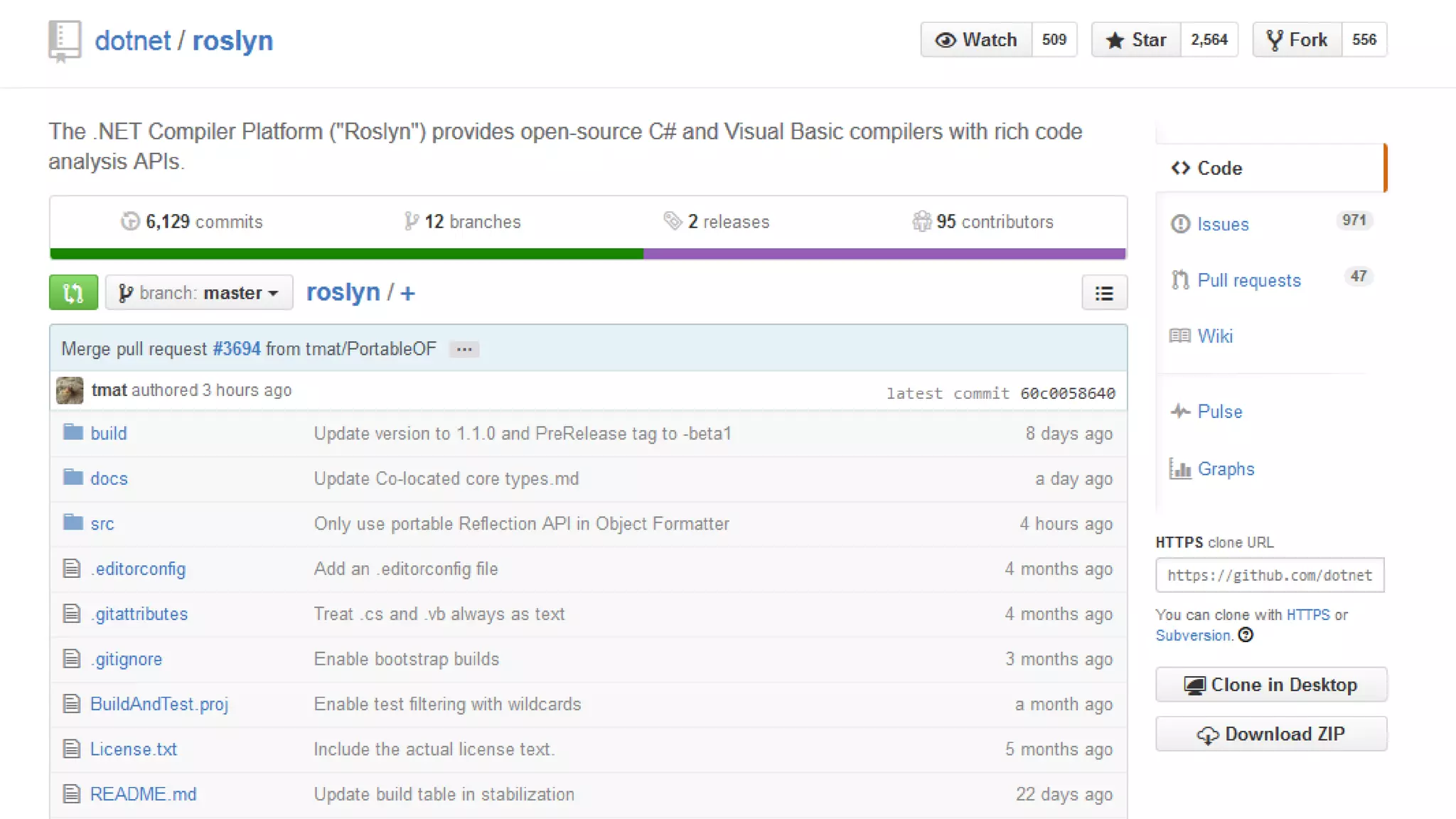
Task: Open the build folder
Action: tap(108, 434)
